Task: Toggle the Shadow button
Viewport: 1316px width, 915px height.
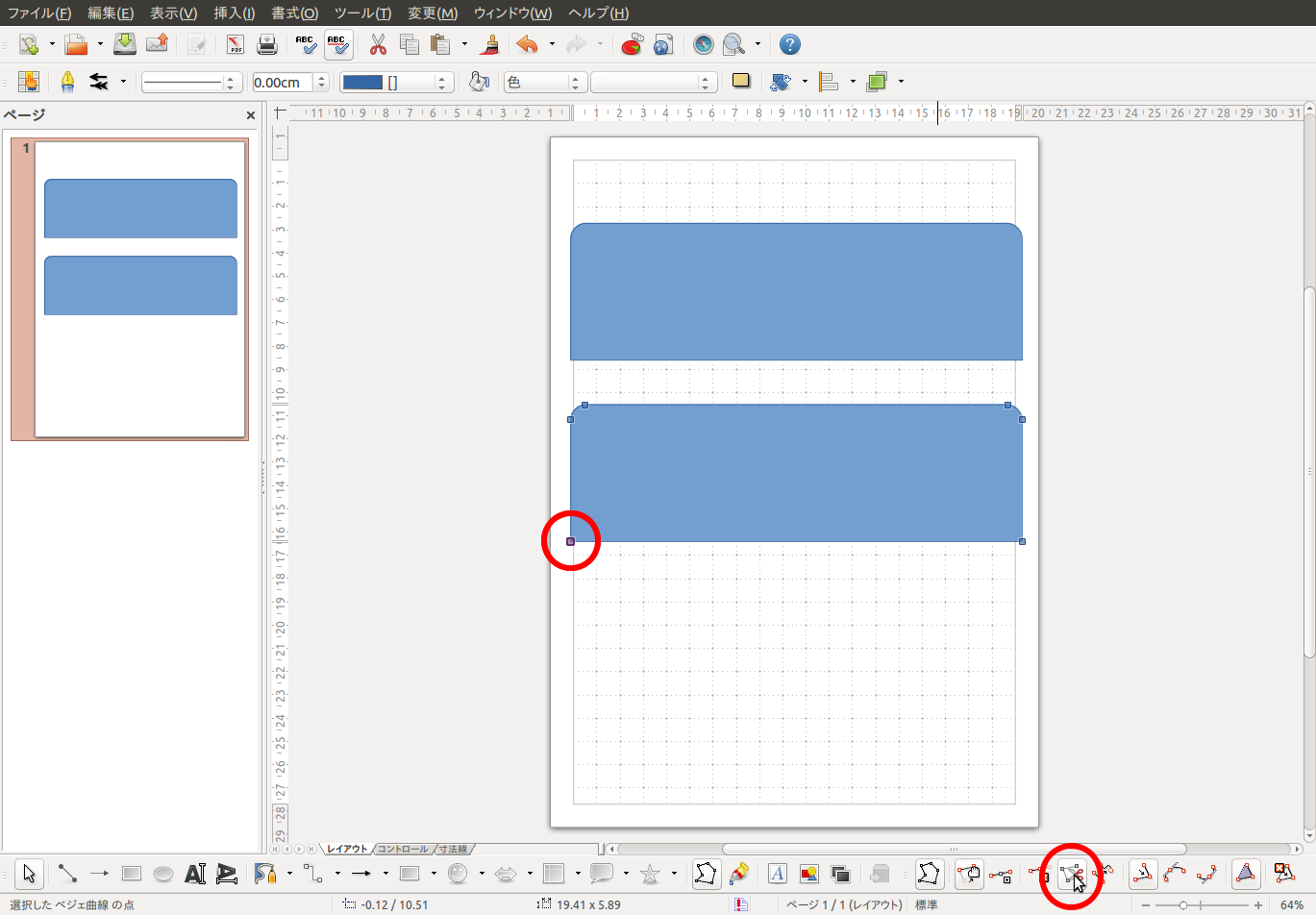Action: pos(741,82)
